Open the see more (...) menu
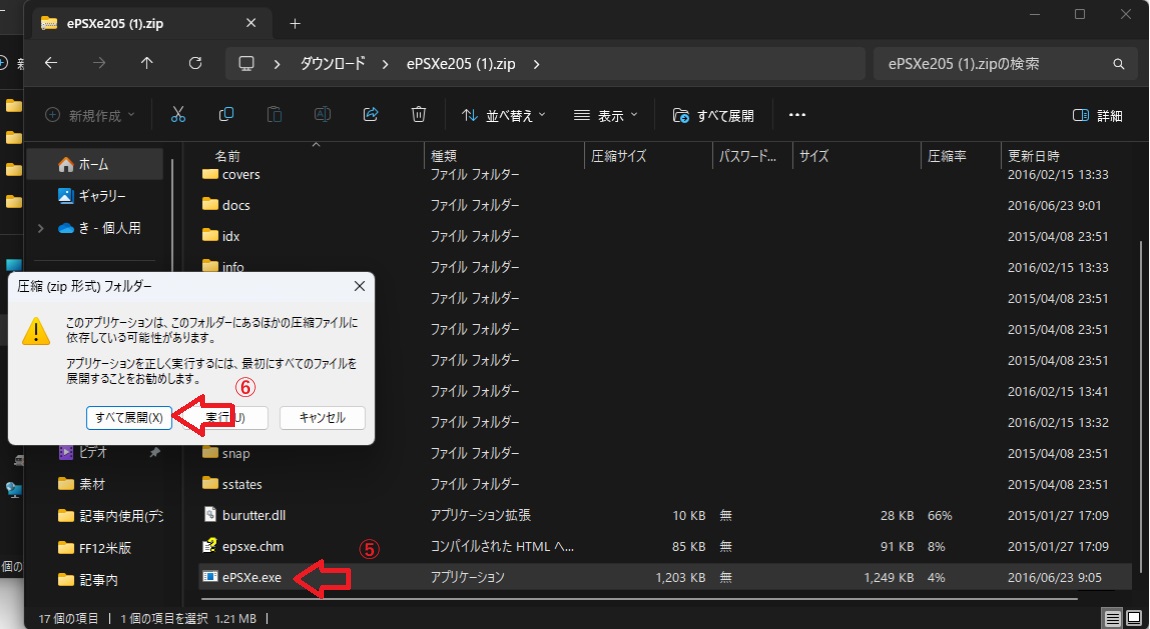 (x=797, y=114)
